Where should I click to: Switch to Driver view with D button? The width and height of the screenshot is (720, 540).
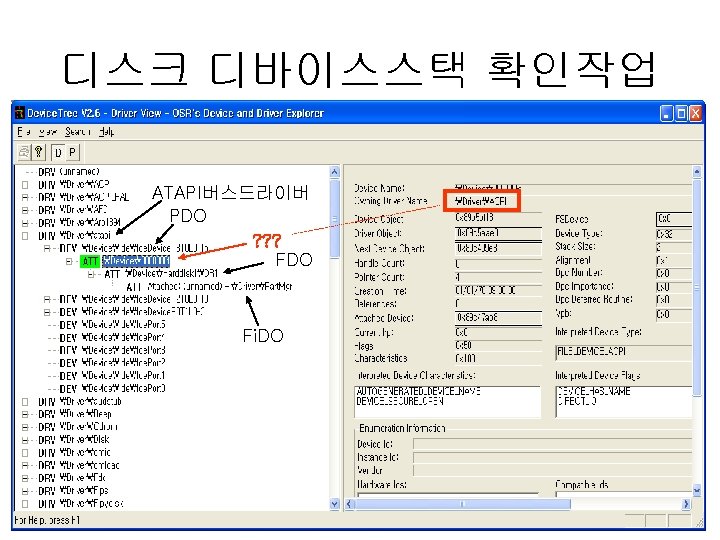pyautogui.click(x=58, y=152)
